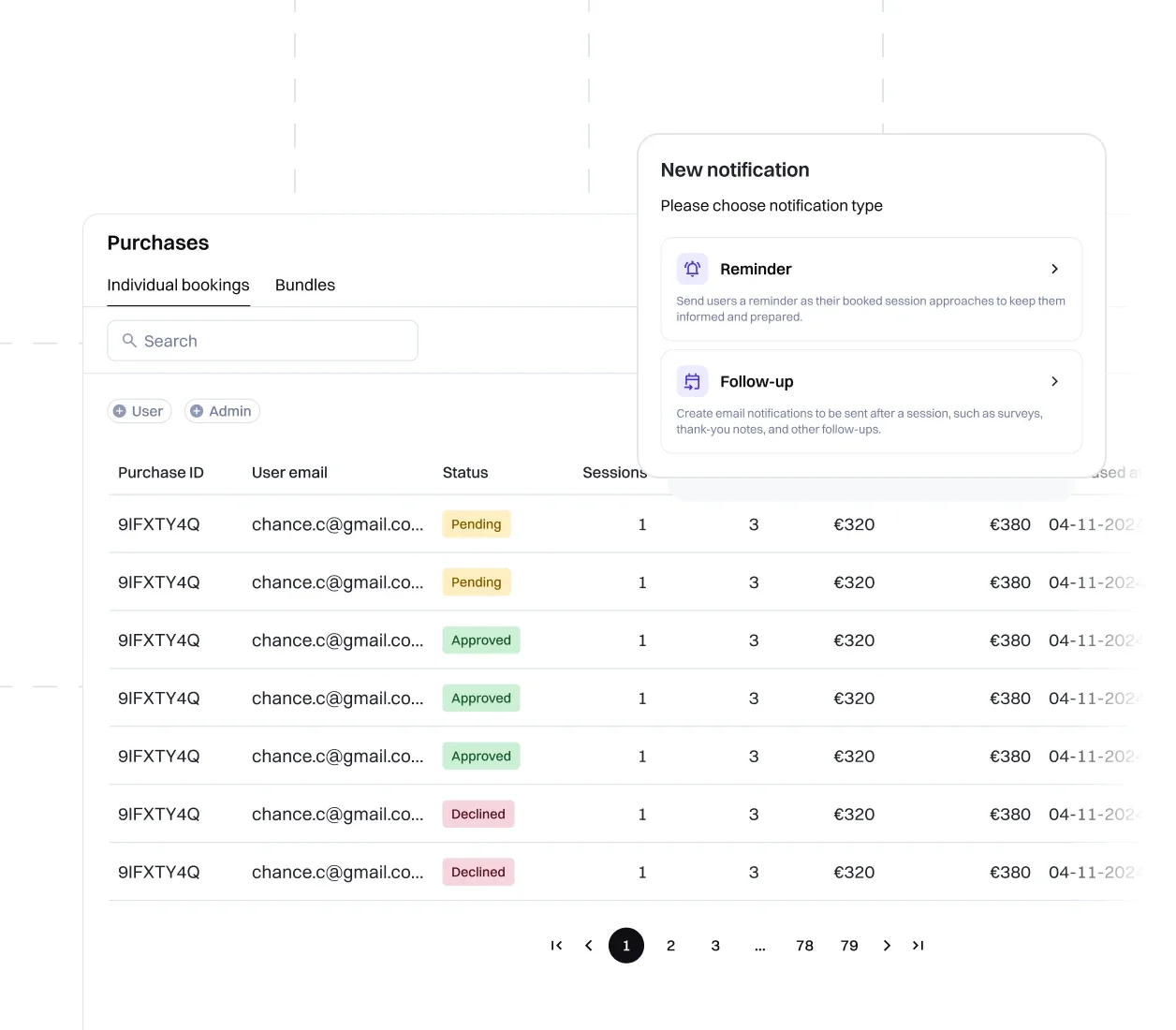The image size is (1176, 1030).
Task: Select page 2 in pagination
Action: point(670,946)
